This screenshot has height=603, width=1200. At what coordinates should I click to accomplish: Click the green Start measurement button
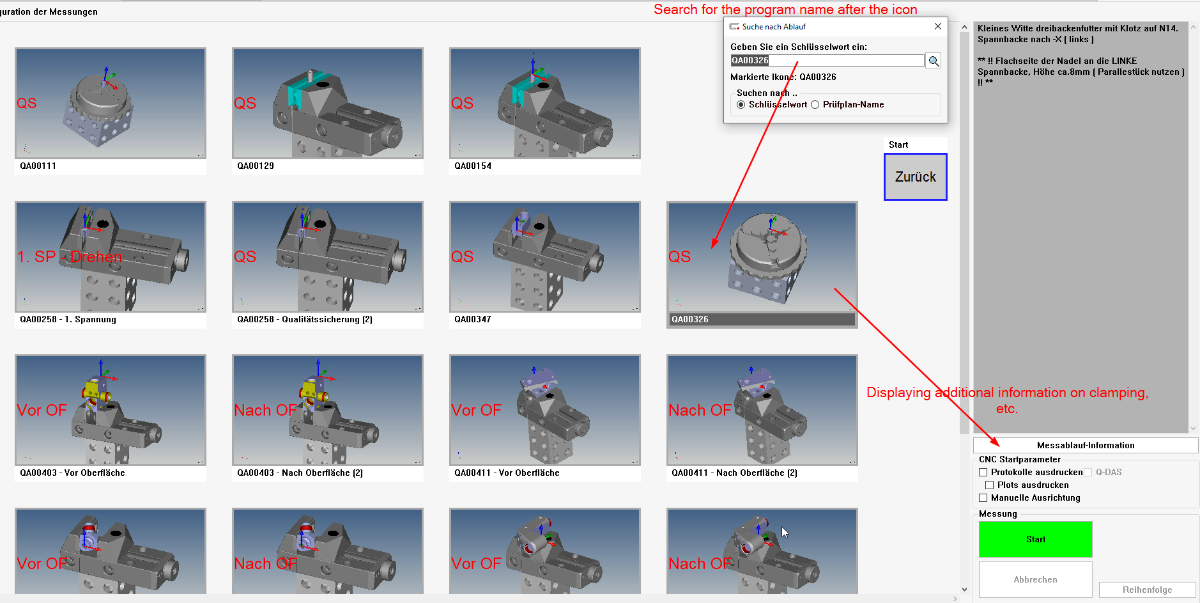click(x=1036, y=539)
